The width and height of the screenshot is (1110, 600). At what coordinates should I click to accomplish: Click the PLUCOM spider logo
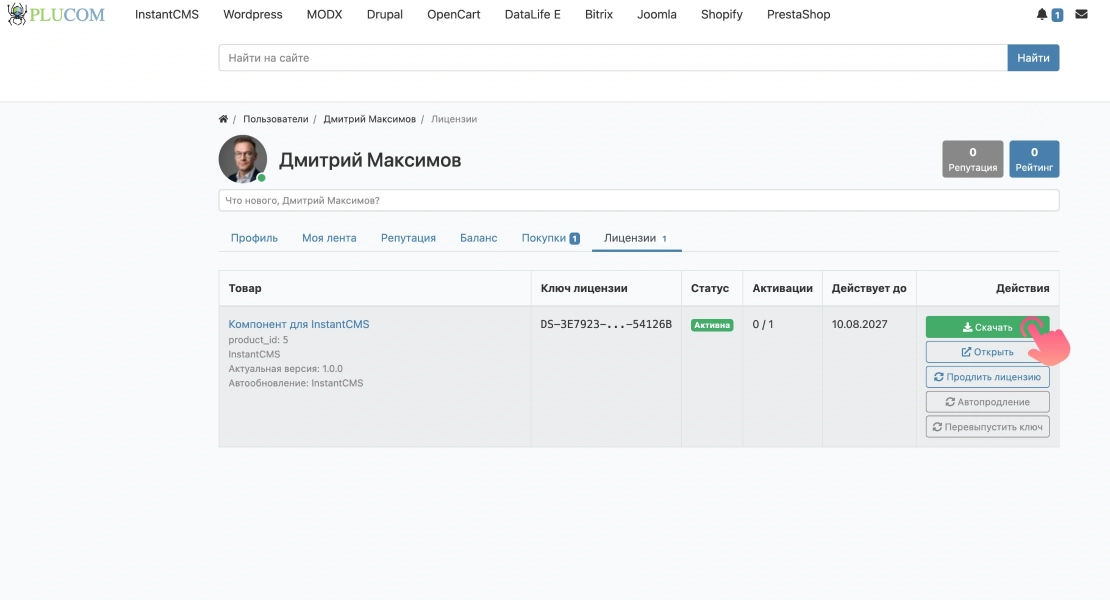56,14
